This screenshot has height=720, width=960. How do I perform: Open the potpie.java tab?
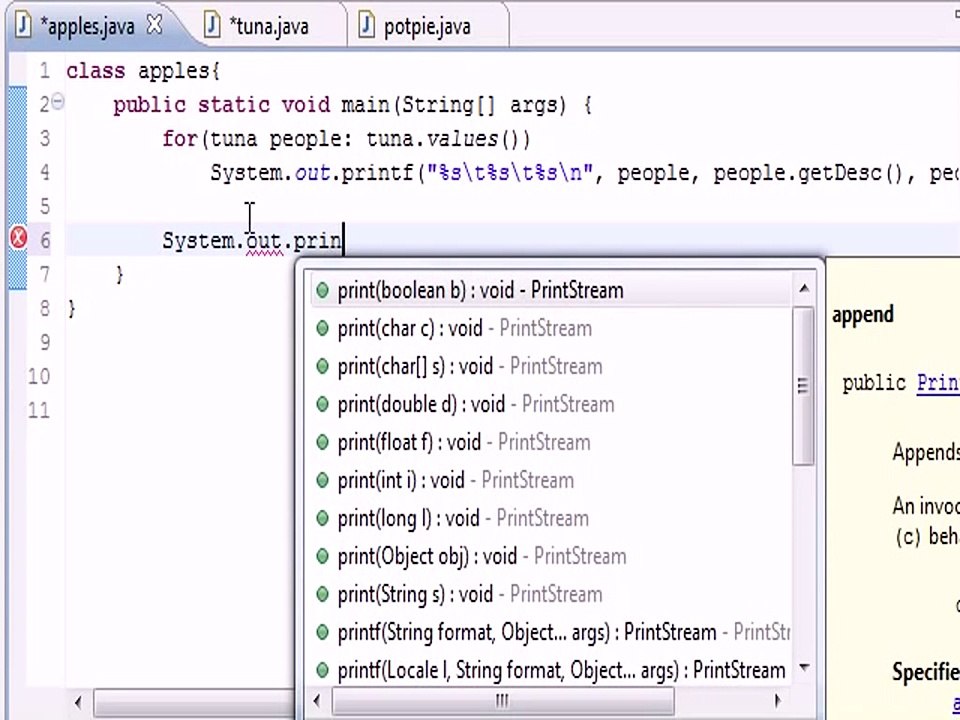[x=427, y=26]
